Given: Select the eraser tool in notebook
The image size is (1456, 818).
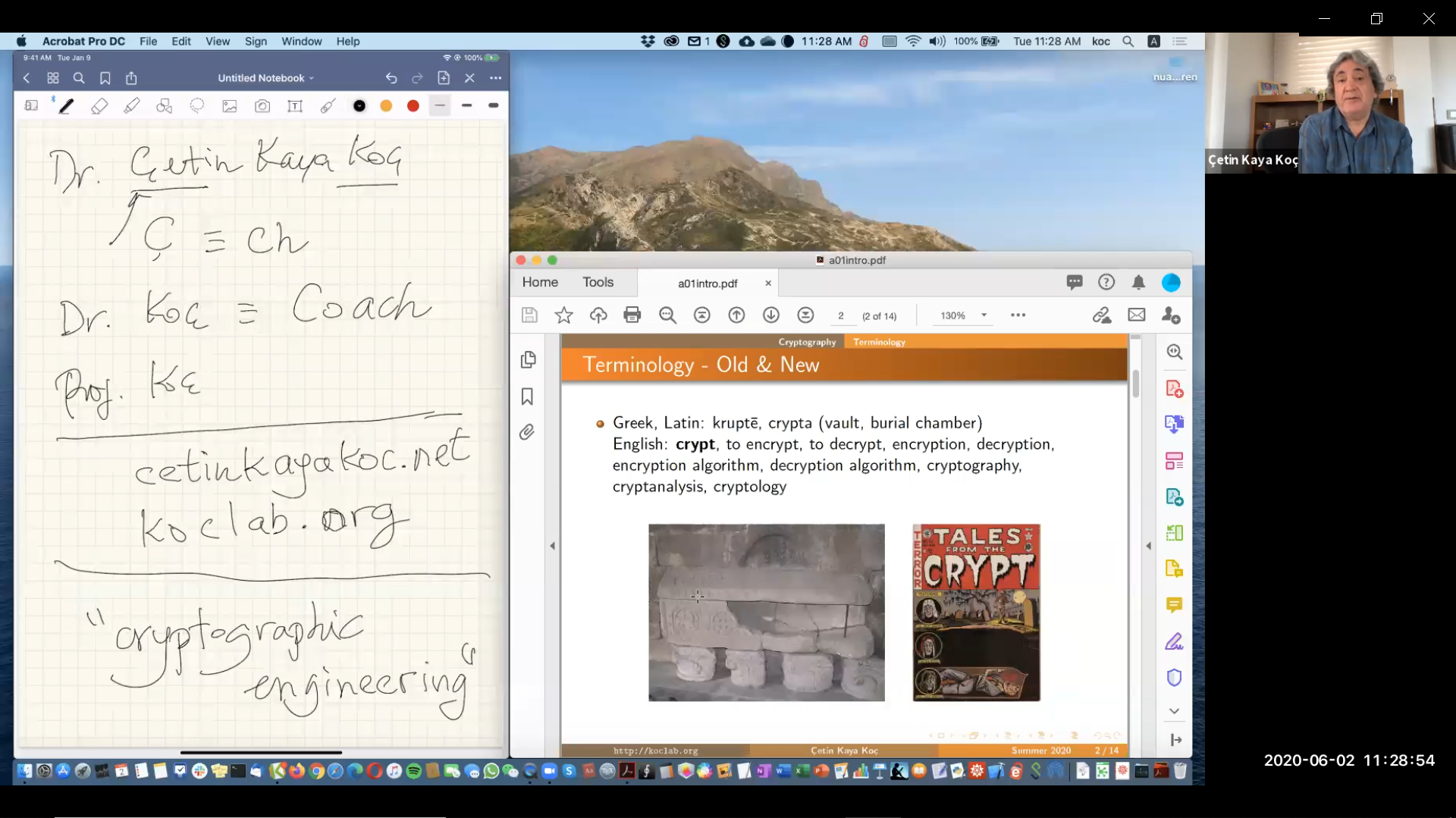Looking at the screenshot, I should point(99,106).
